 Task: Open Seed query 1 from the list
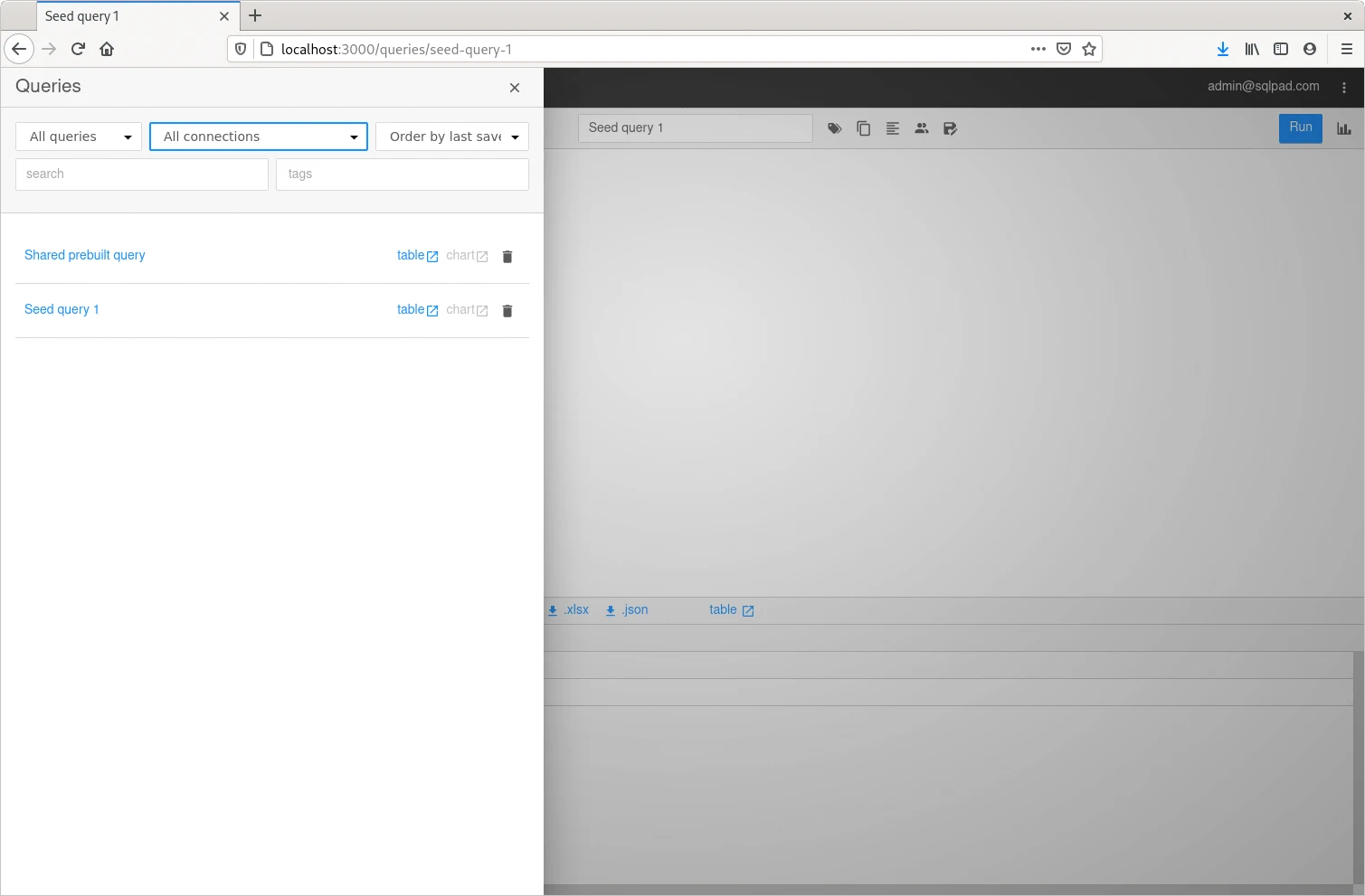pos(62,309)
